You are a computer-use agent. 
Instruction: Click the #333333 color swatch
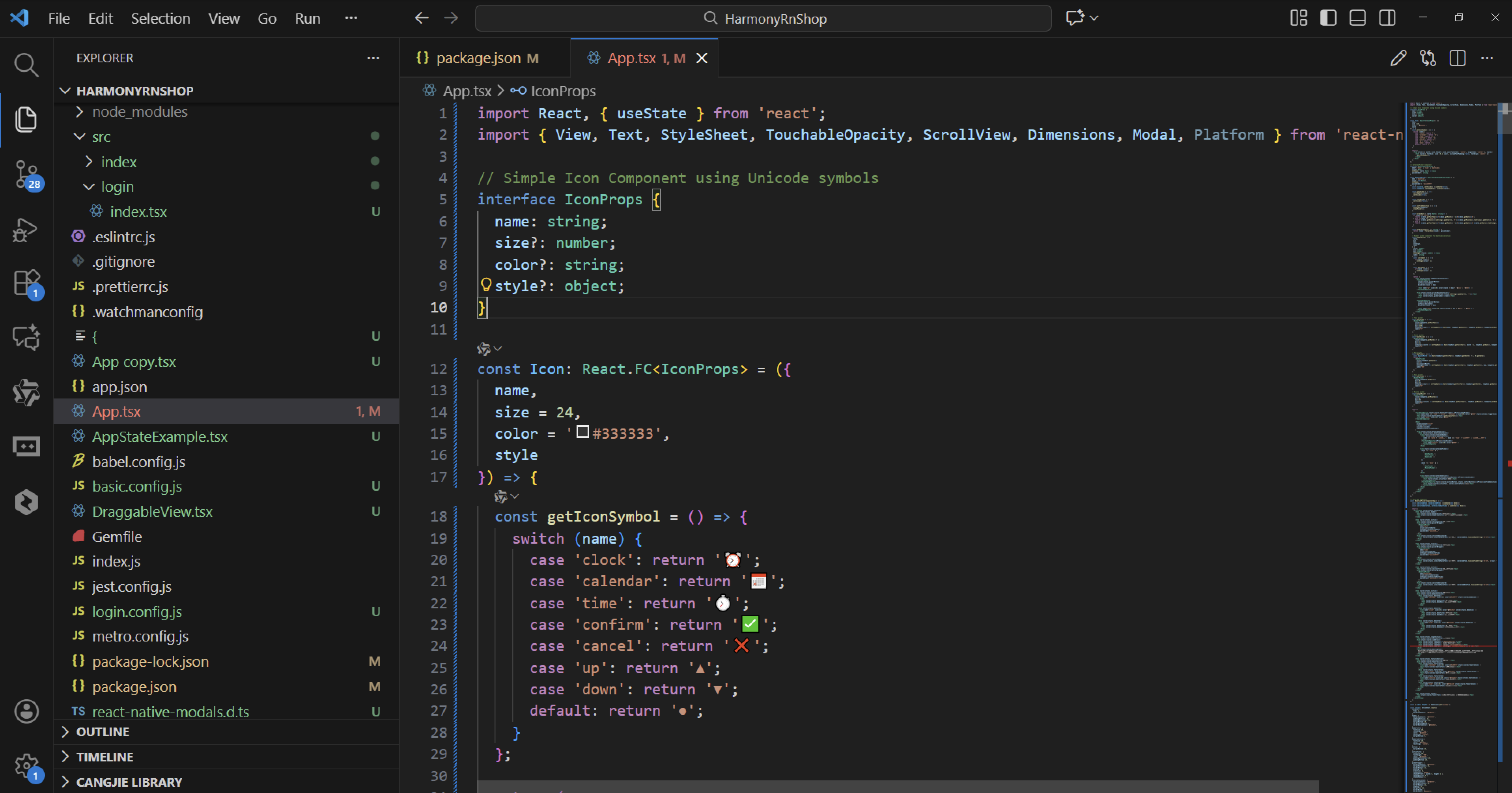click(582, 432)
